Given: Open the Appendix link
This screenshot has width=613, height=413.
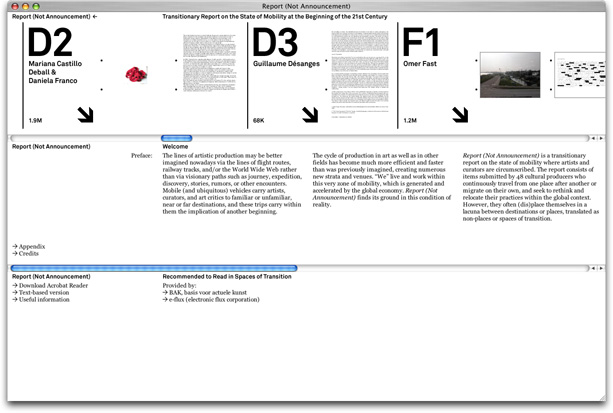Looking at the screenshot, I should (30, 246).
